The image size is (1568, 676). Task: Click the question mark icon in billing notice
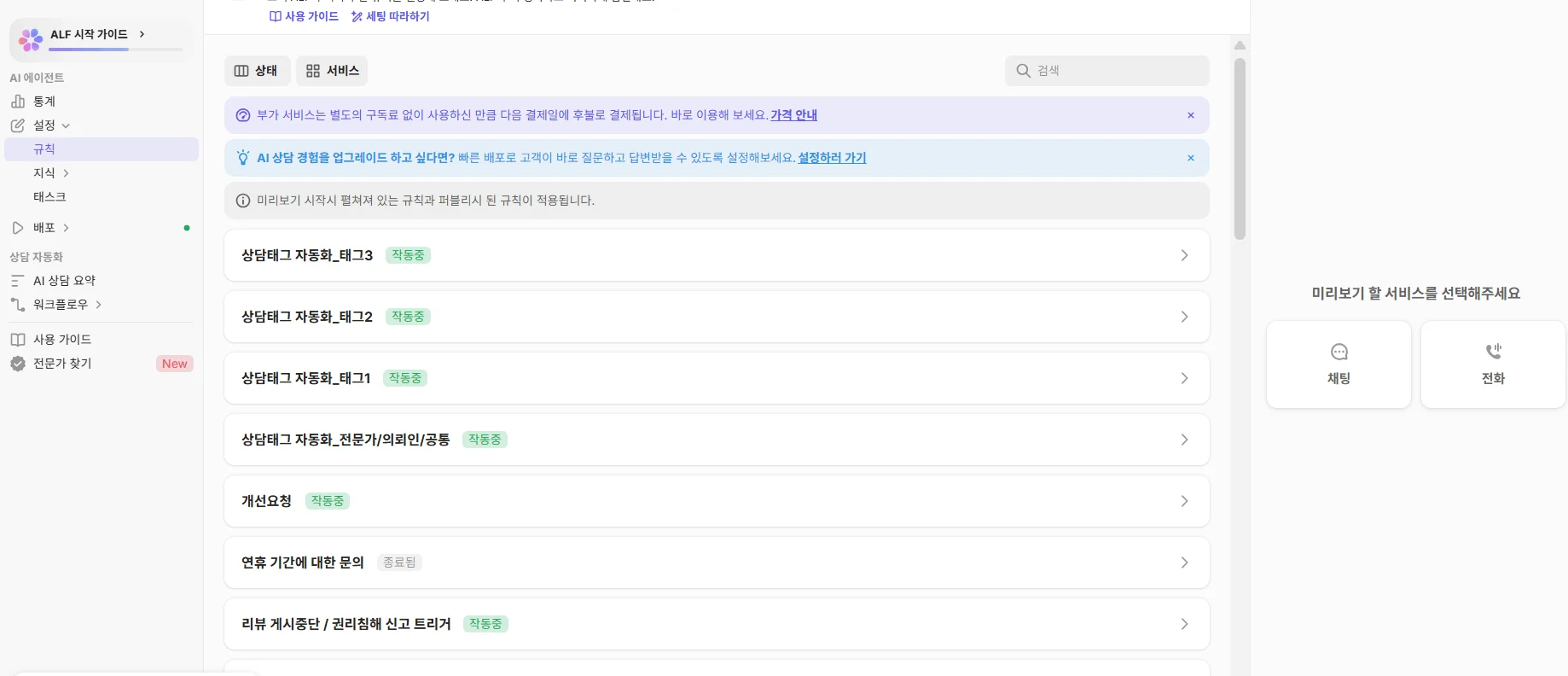click(x=243, y=115)
